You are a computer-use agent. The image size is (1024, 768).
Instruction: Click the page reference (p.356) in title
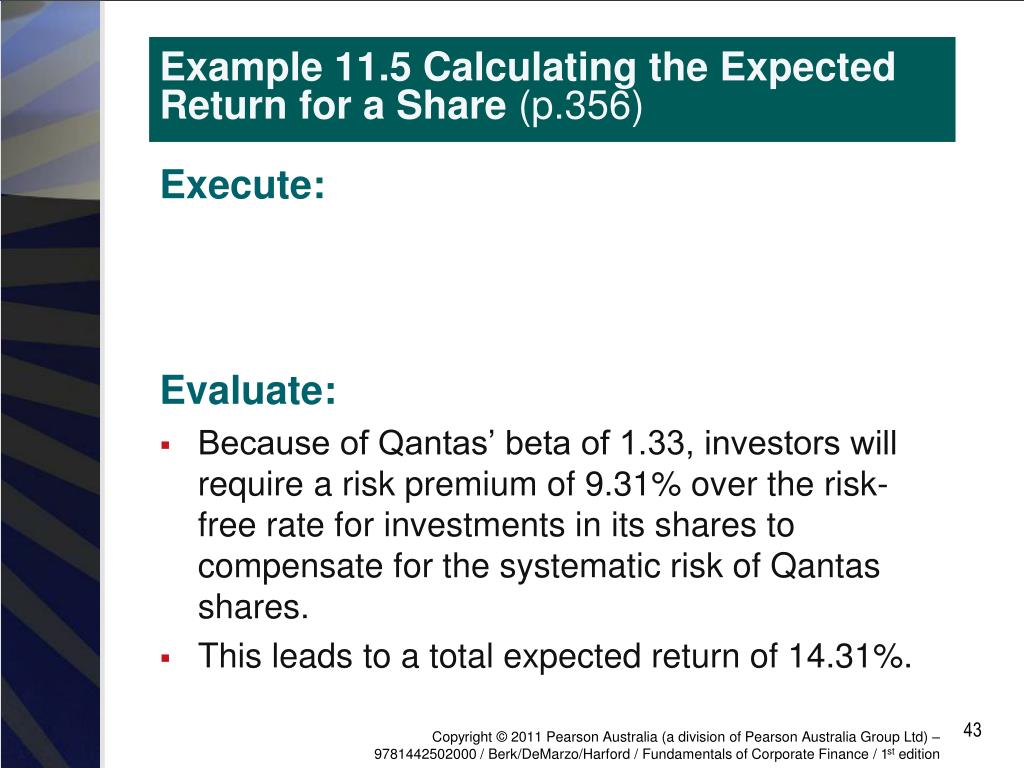pyautogui.click(x=579, y=106)
